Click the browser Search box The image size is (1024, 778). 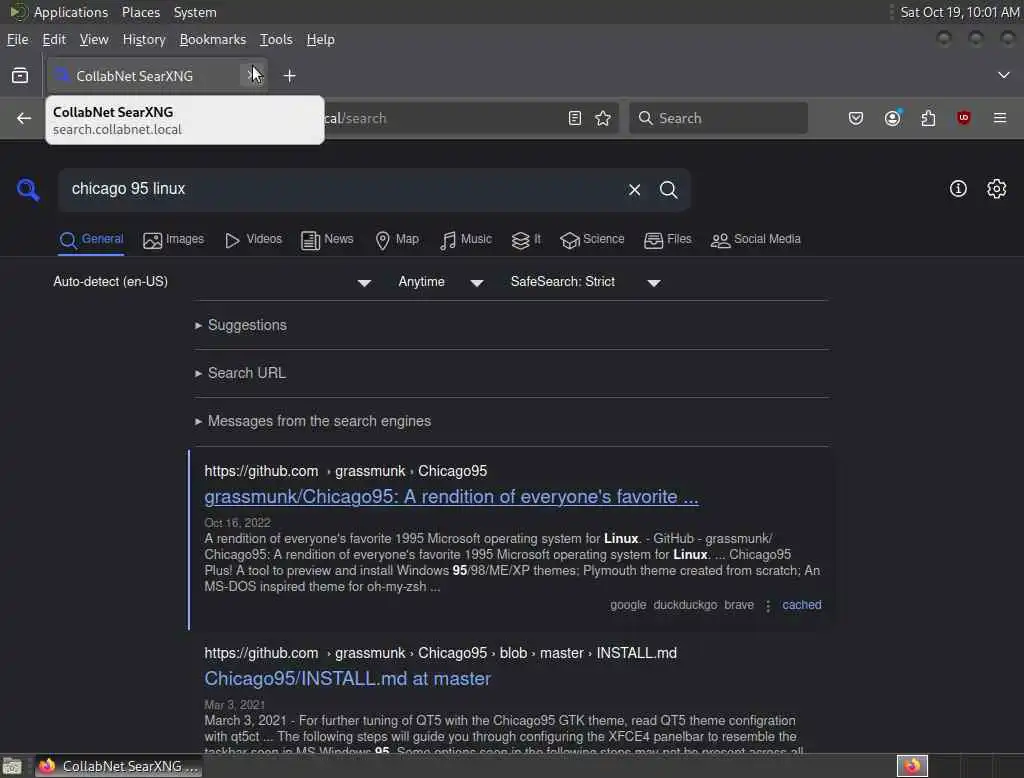click(x=718, y=118)
